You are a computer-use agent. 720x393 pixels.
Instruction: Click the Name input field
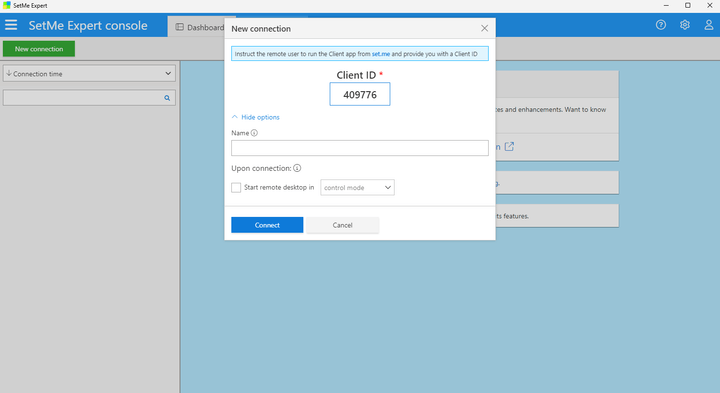point(360,148)
